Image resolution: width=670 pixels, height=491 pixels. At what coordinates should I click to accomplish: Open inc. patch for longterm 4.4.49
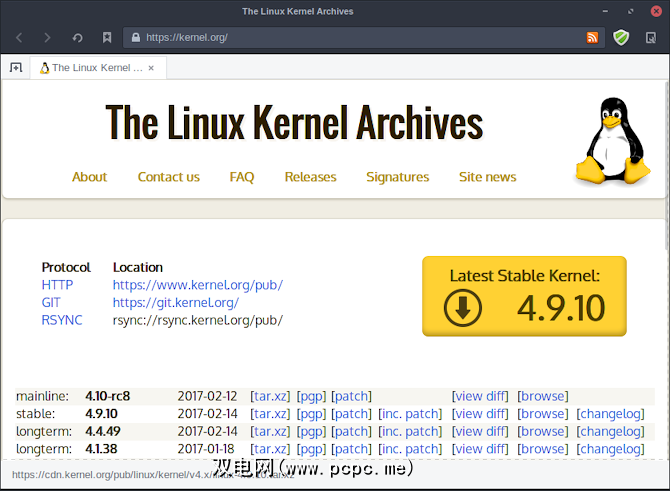coord(410,432)
